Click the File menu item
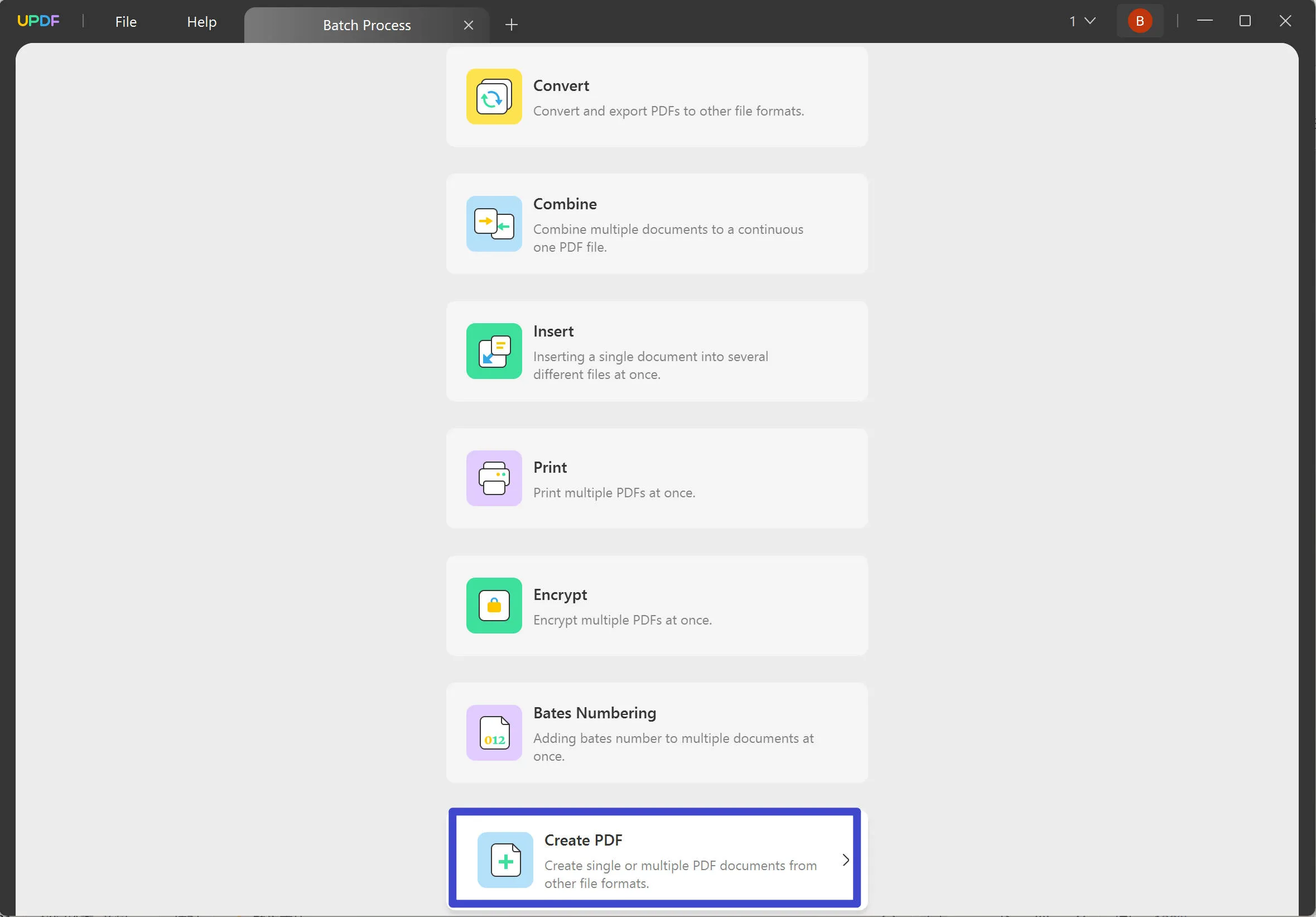This screenshot has height=917, width=1316. [x=125, y=21]
